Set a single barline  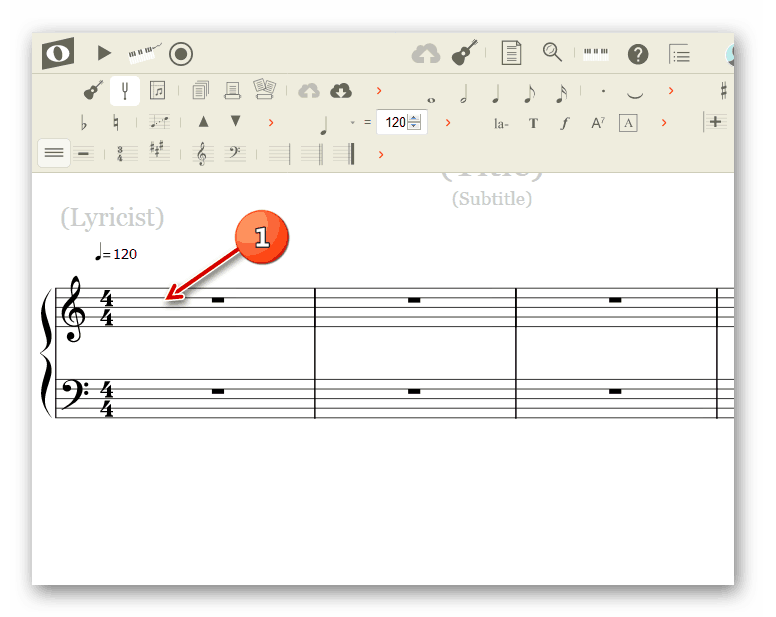[x=280, y=154]
